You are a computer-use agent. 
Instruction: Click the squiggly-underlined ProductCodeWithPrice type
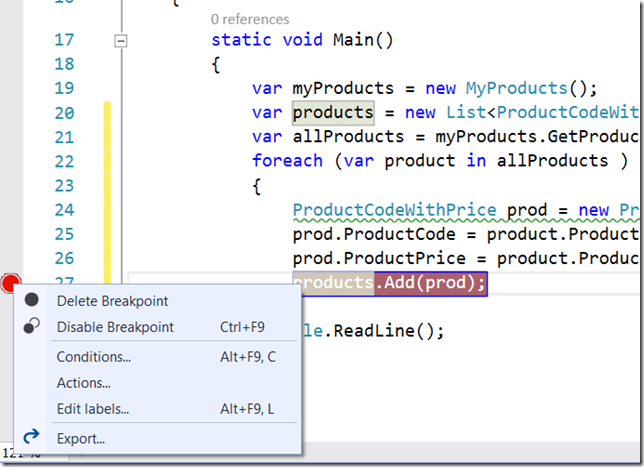[x=394, y=210]
